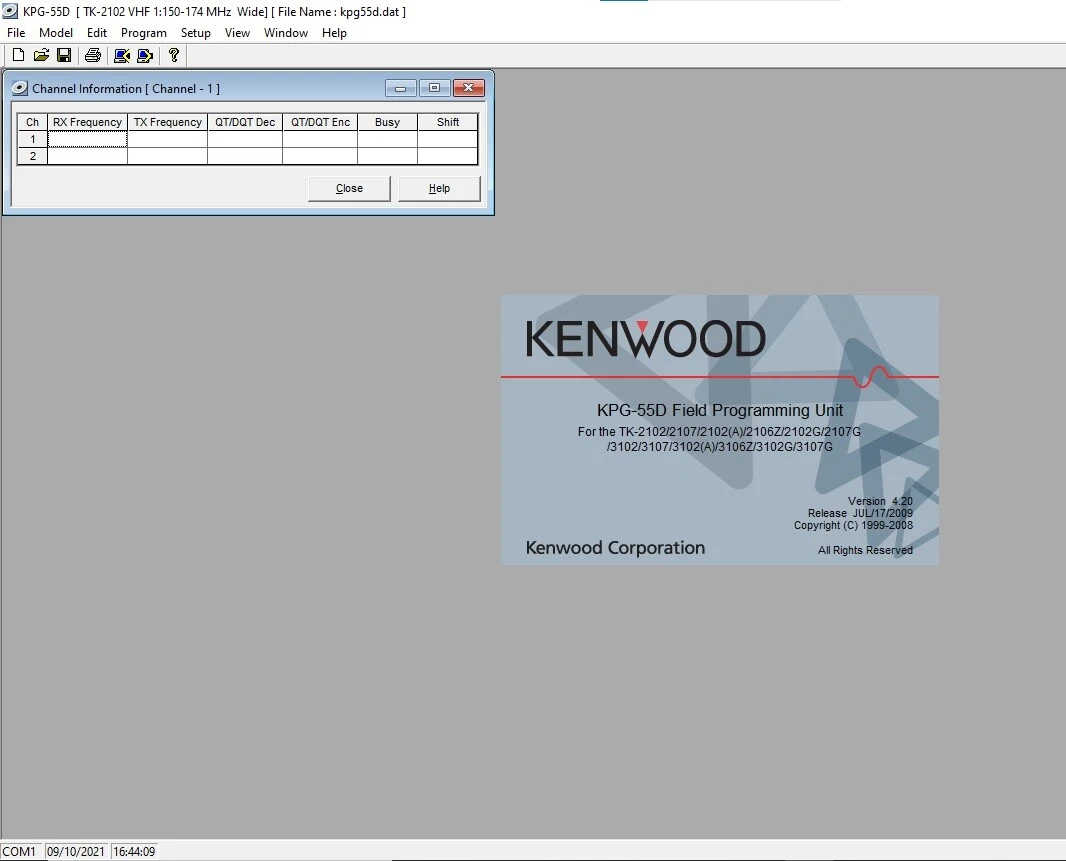Open the File menu
Image resolution: width=1066 pixels, height=861 pixels.
(x=16, y=33)
